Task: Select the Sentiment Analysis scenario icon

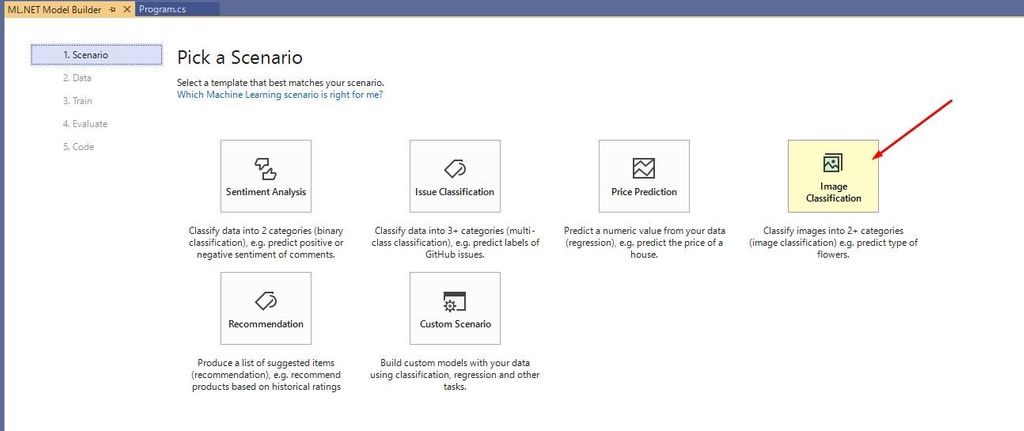Action: click(265, 168)
